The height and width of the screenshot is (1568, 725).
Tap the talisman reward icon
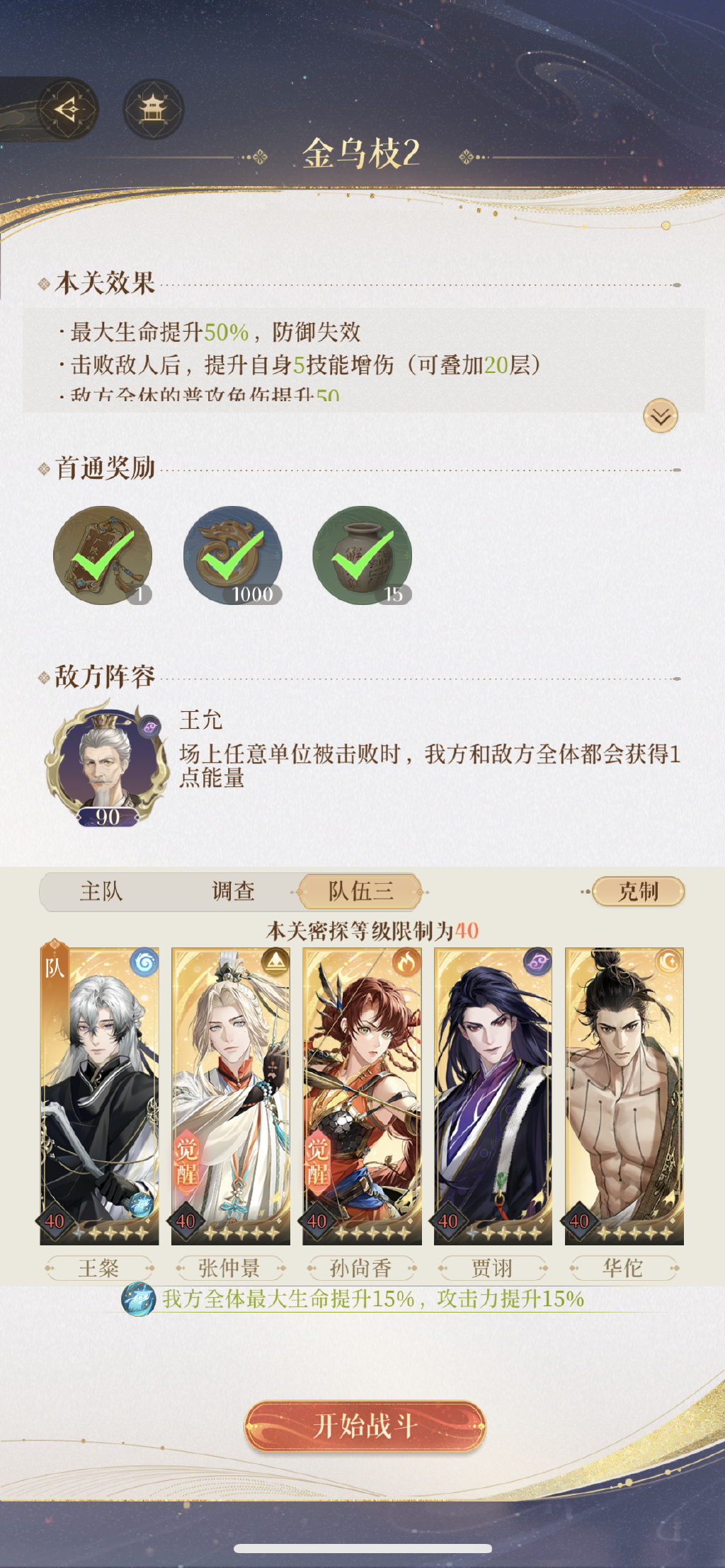click(103, 555)
